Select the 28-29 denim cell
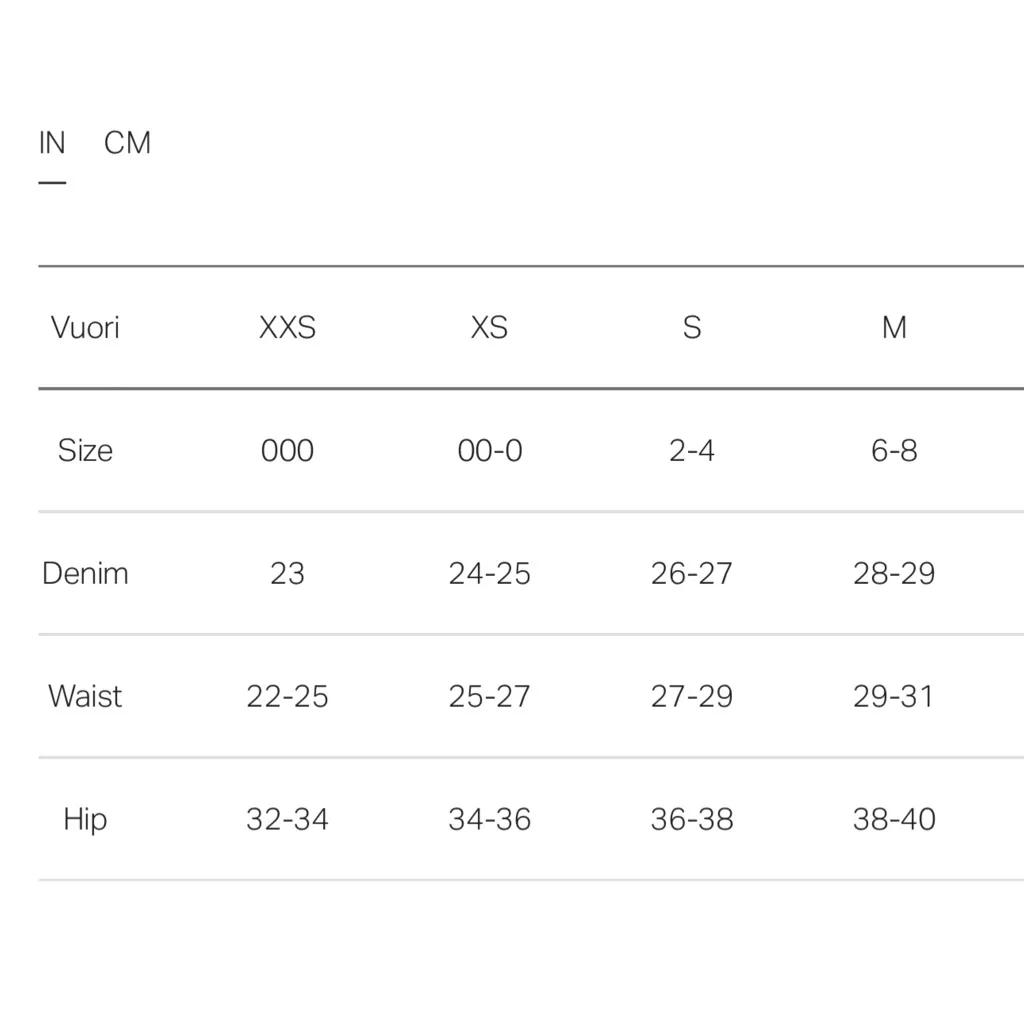Viewport: 1024px width, 1024px height. (894, 574)
